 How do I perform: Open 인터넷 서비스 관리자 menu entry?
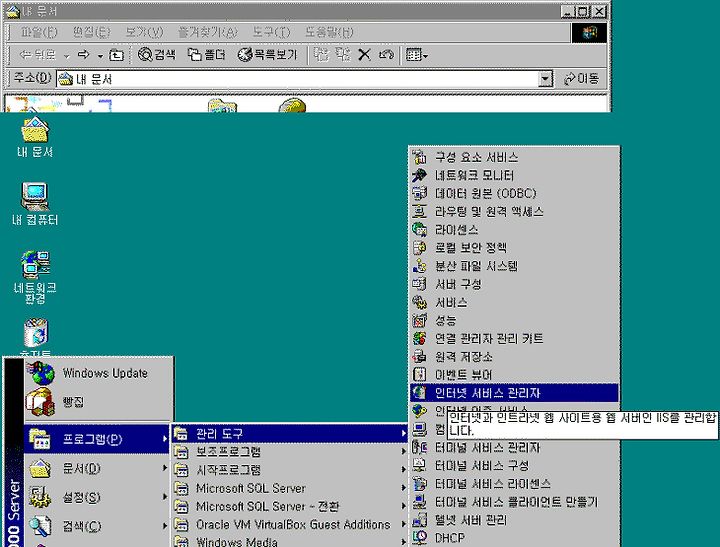514,393
